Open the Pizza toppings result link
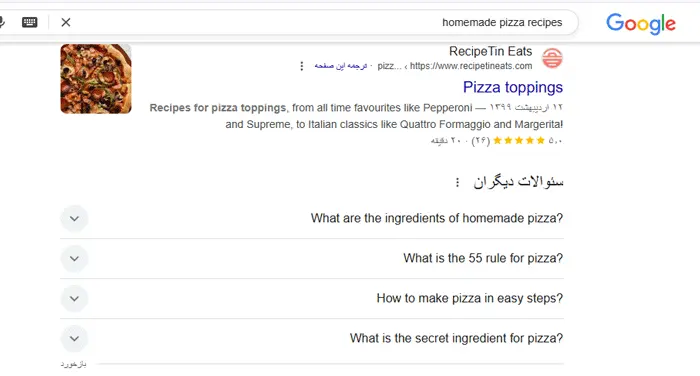The image size is (700, 376). [x=512, y=87]
